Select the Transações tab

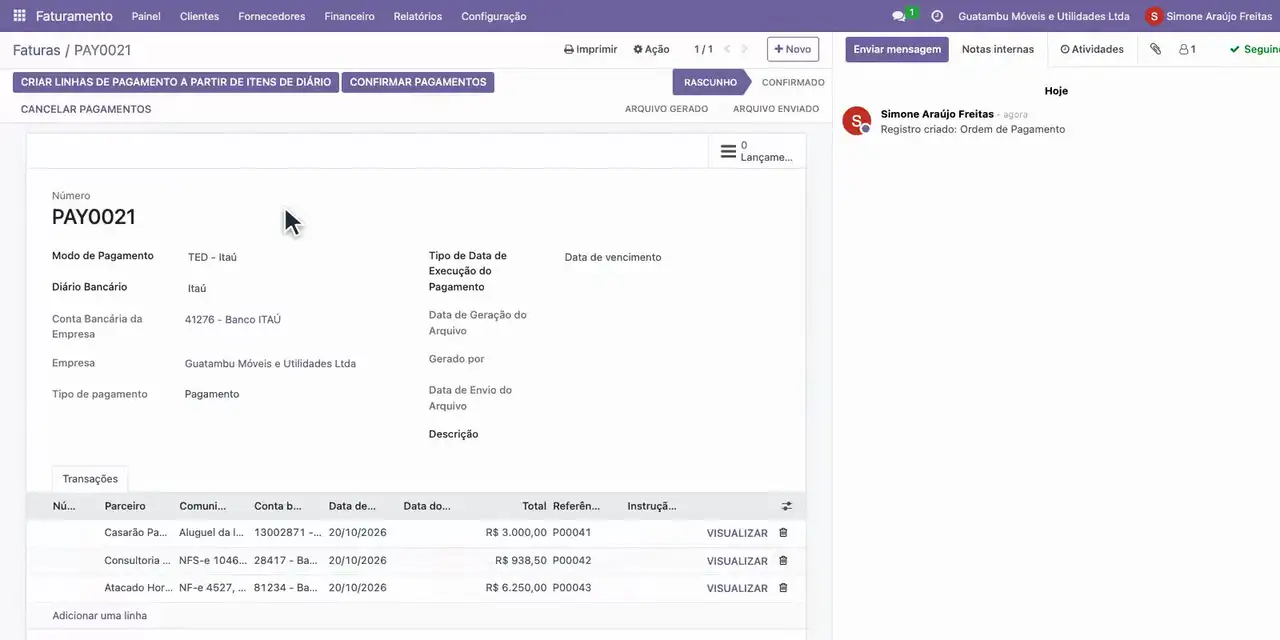[90, 479]
